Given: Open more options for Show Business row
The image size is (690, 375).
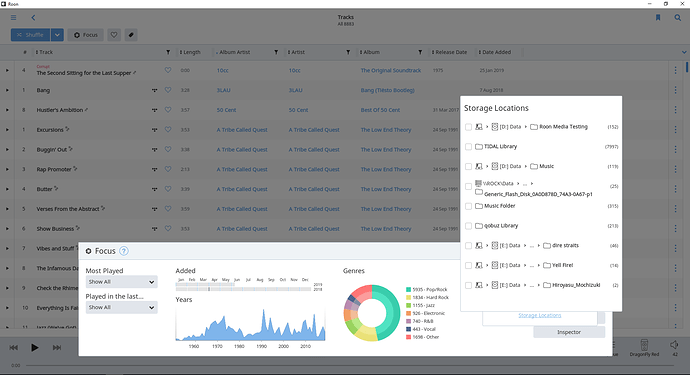Looking at the screenshot, I should click(x=675, y=228).
